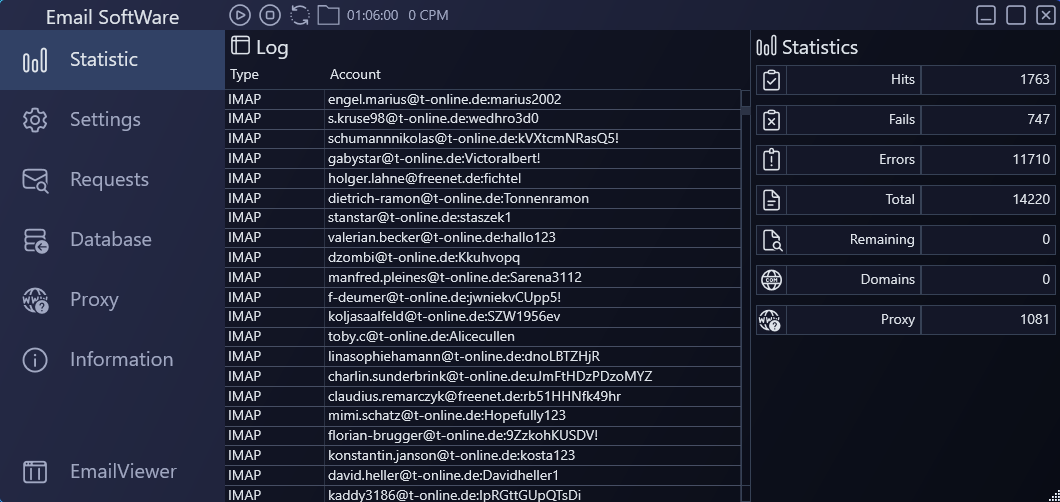
Task: Go to the Database section
Action: coord(110,240)
